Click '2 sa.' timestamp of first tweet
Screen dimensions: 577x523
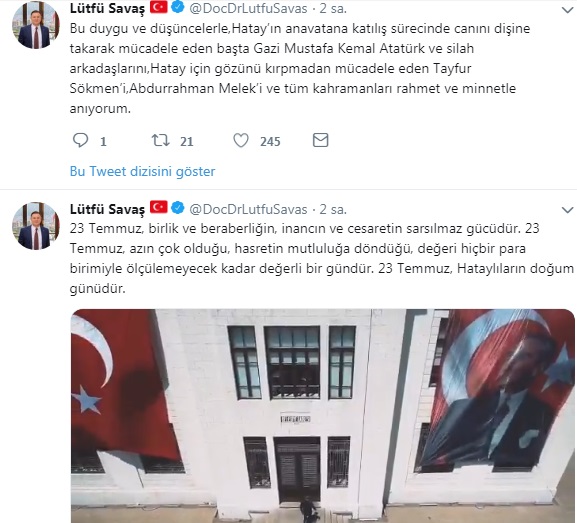point(333,8)
